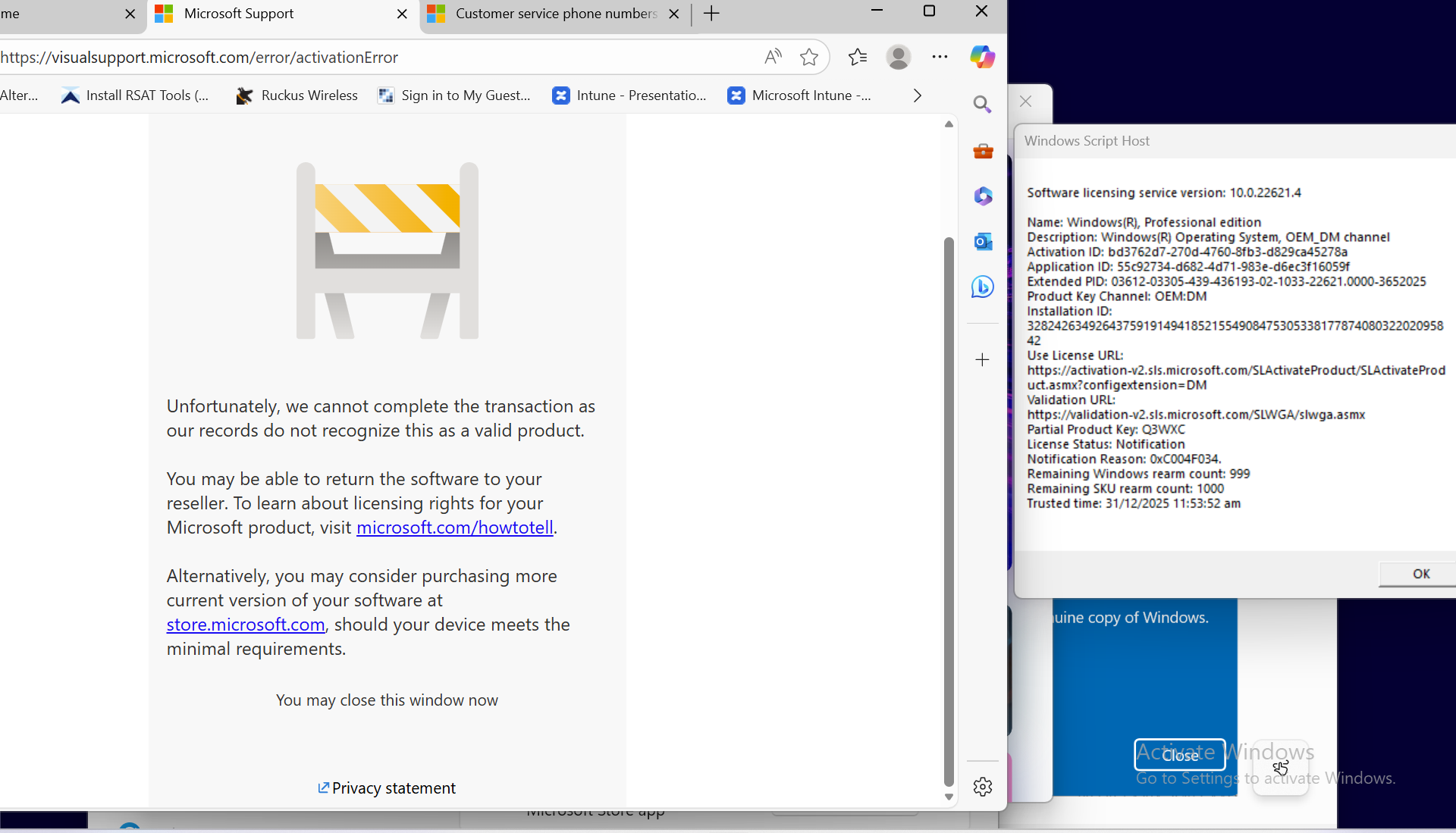
Task: Open sidebar search magnifier icon
Action: pos(983,105)
